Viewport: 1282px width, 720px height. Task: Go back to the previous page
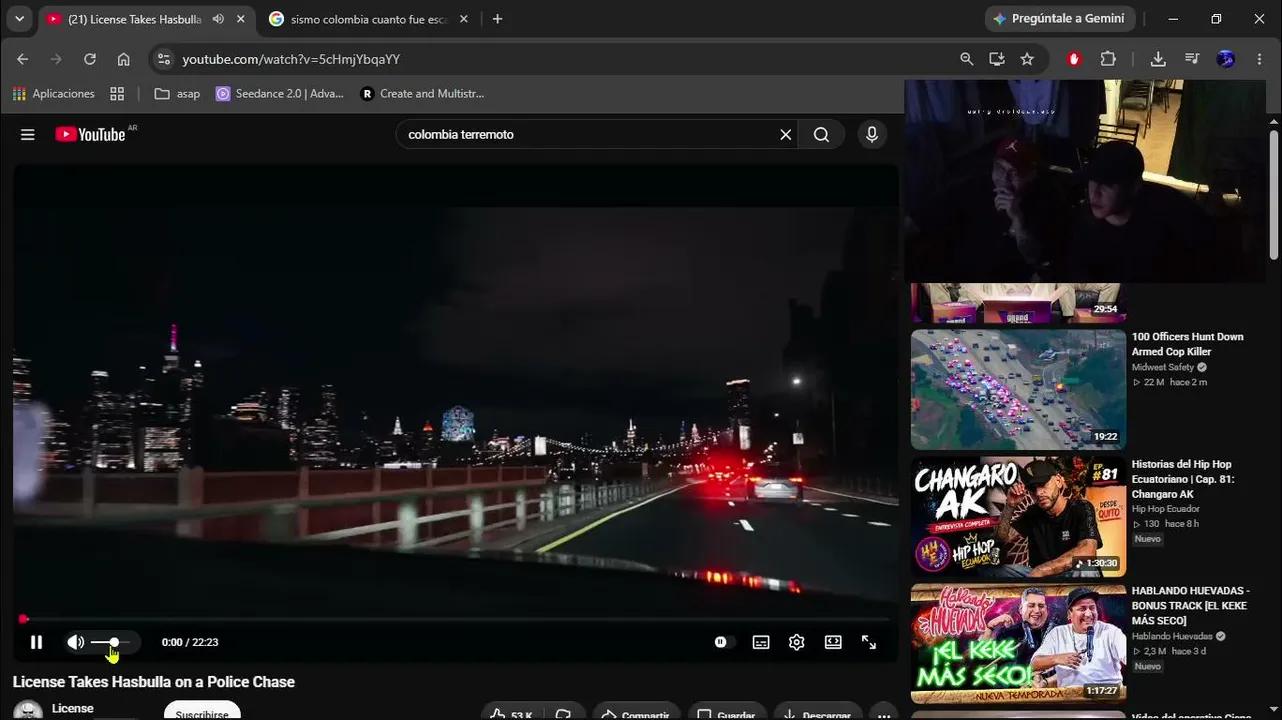coord(22,59)
